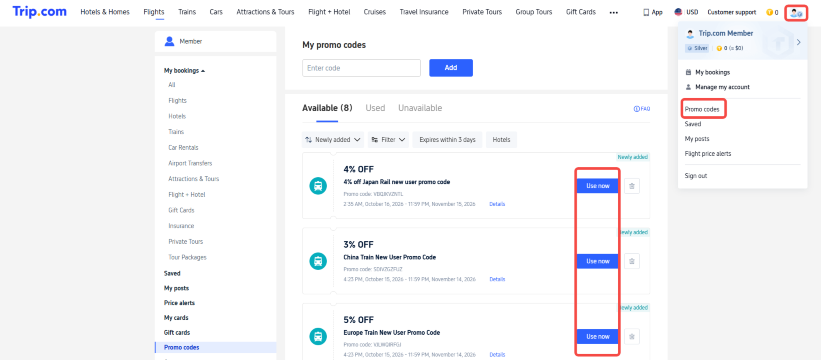Open Gift Cards in top navigation
This screenshot has height=360, width=821.
tap(581, 12)
